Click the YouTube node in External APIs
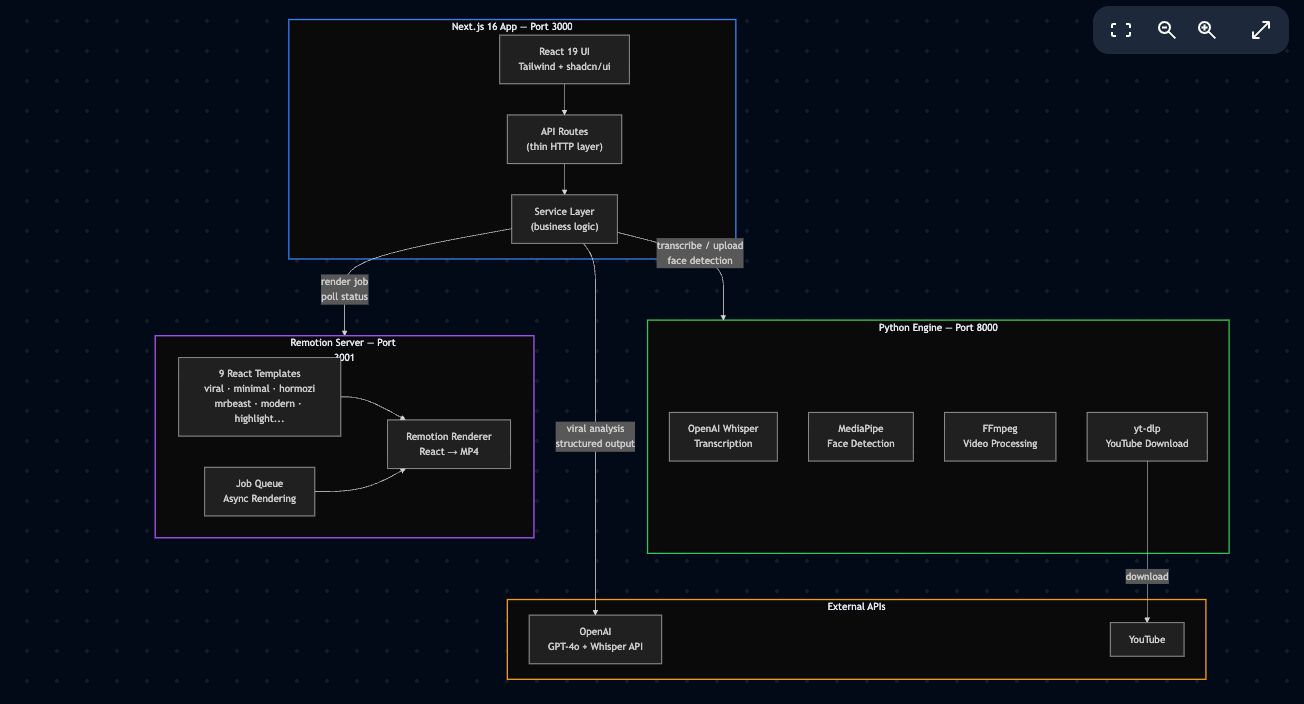Screen dimensions: 1304x704 coord(1147,639)
